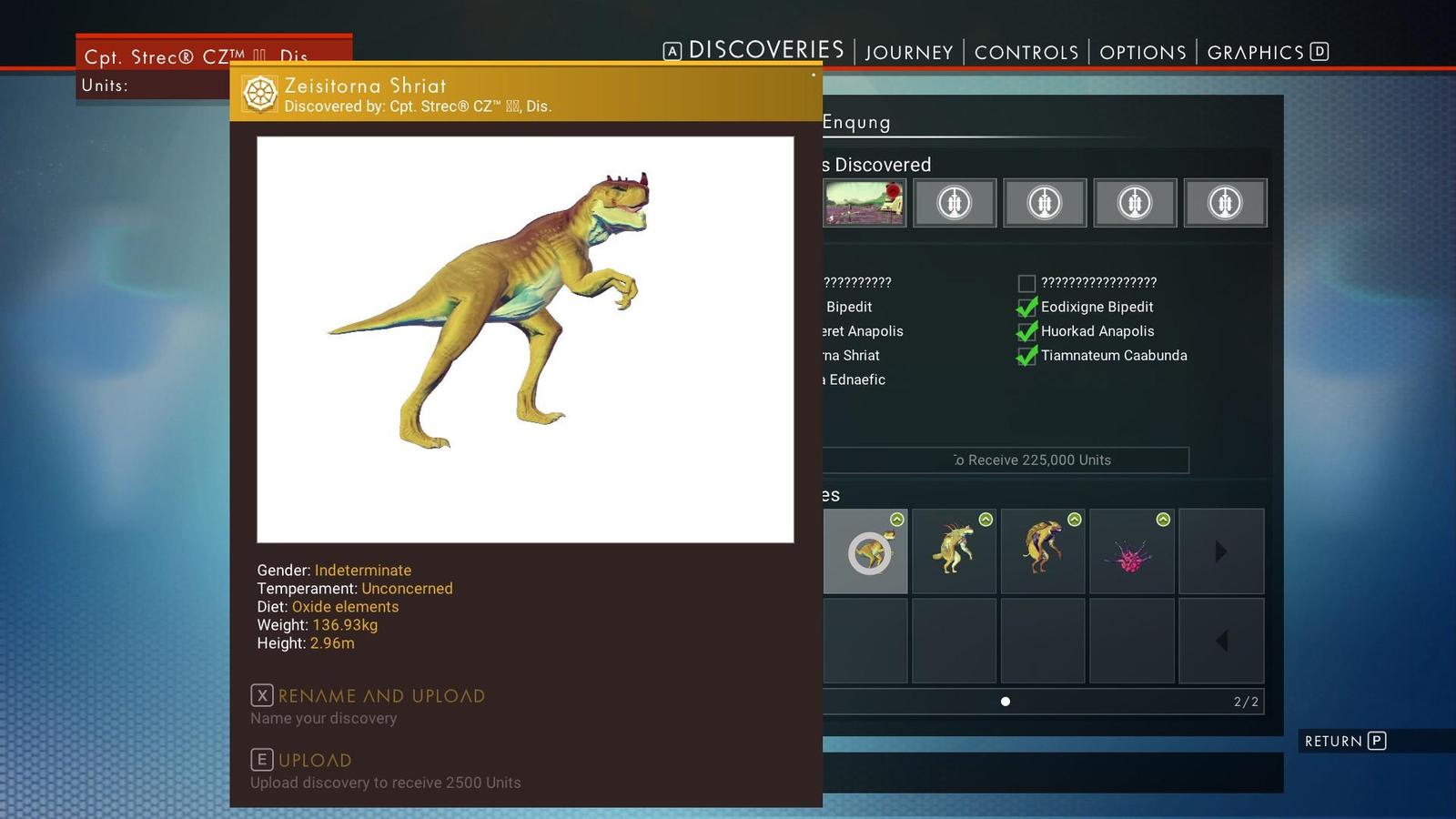
Task: Click the Ednaefic species entry
Action: coord(854,379)
